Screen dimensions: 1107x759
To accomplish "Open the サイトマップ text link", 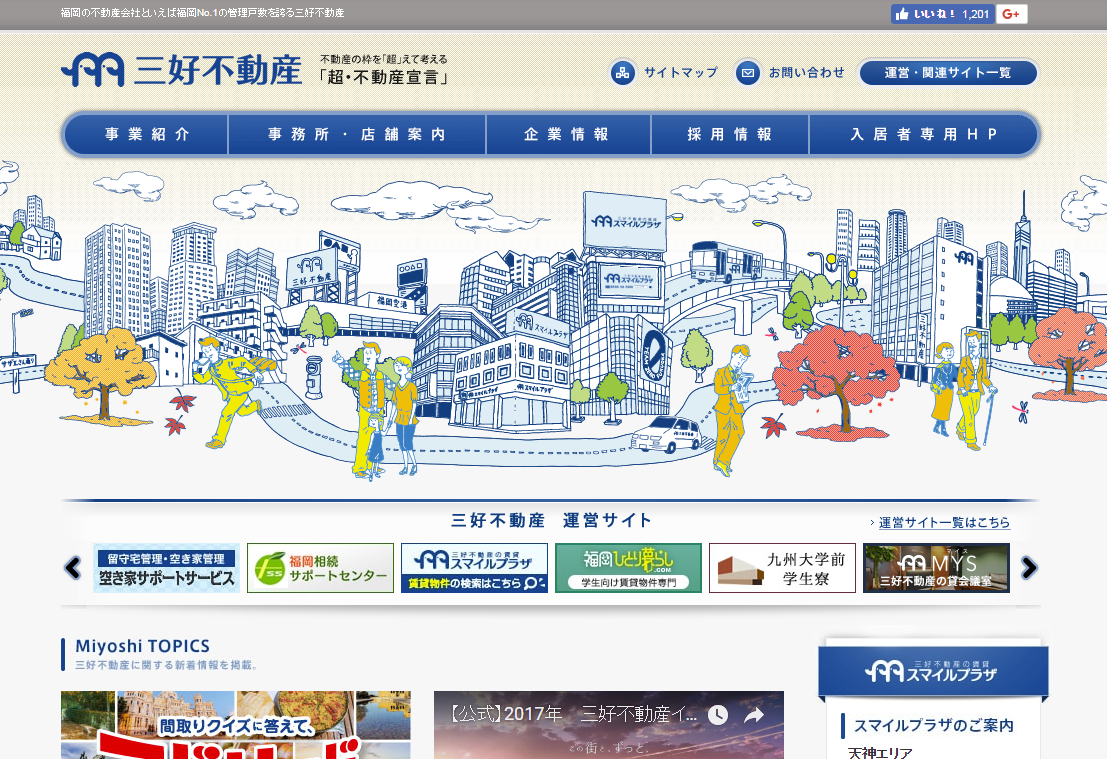I will pos(681,72).
